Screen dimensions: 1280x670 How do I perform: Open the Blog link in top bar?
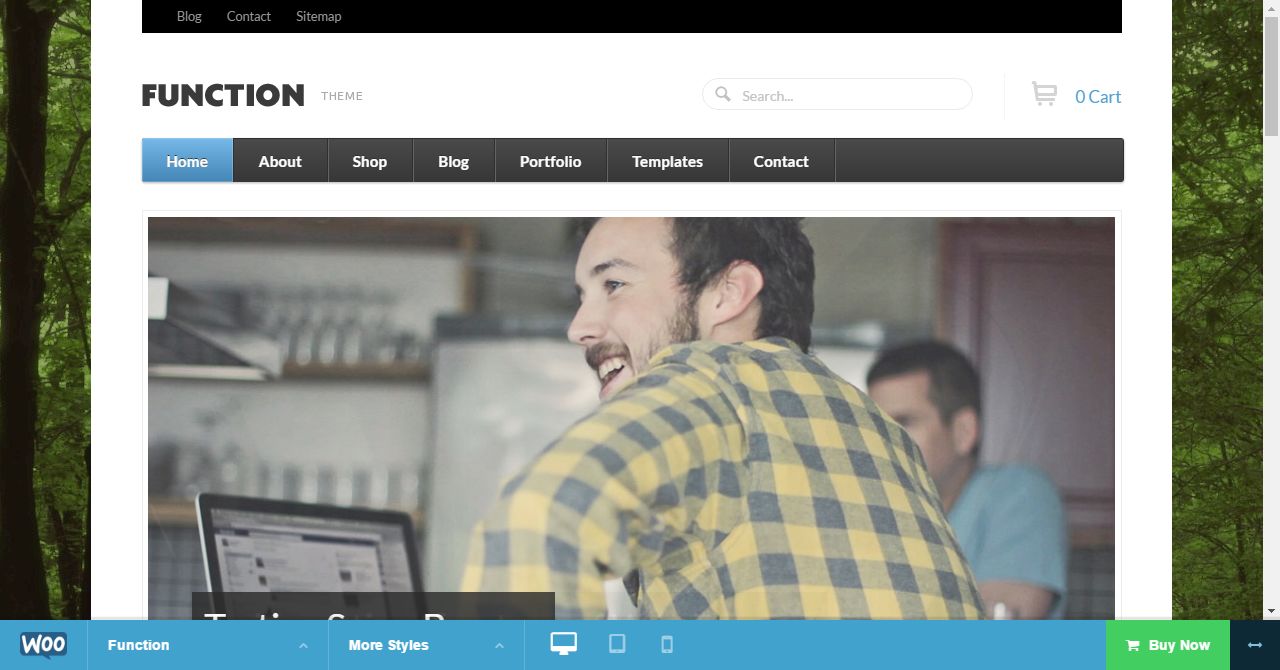(189, 16)
